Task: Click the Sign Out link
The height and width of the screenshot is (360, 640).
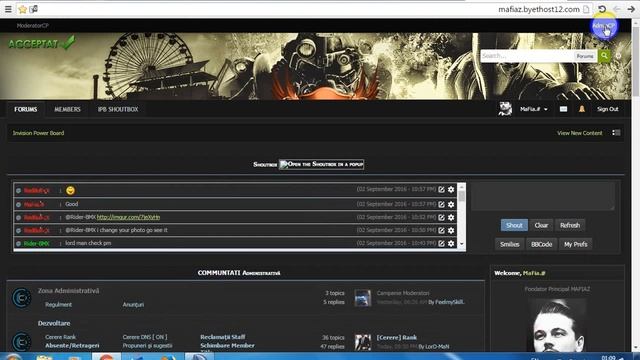Action: [x=607, y=109]
